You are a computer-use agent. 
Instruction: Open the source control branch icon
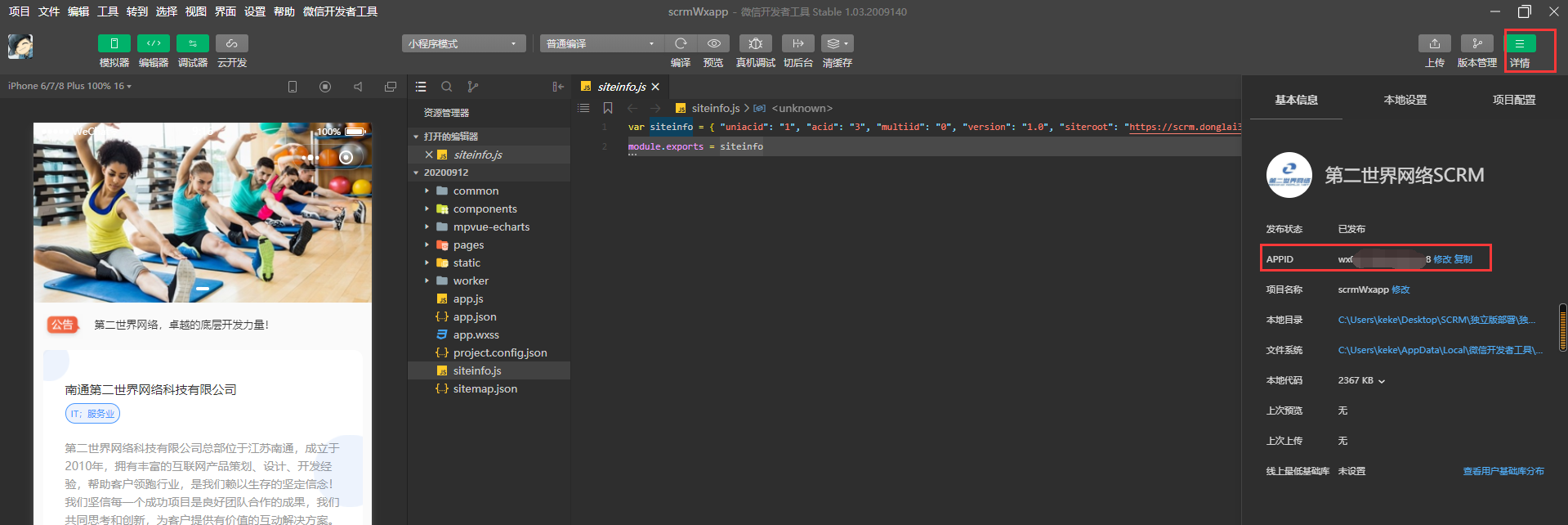(x=473, y=87)
